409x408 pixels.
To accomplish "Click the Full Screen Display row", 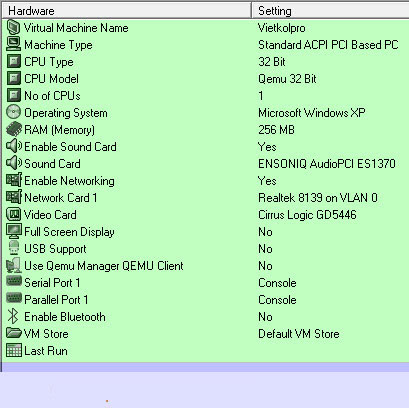I will (x=205, y=232).
